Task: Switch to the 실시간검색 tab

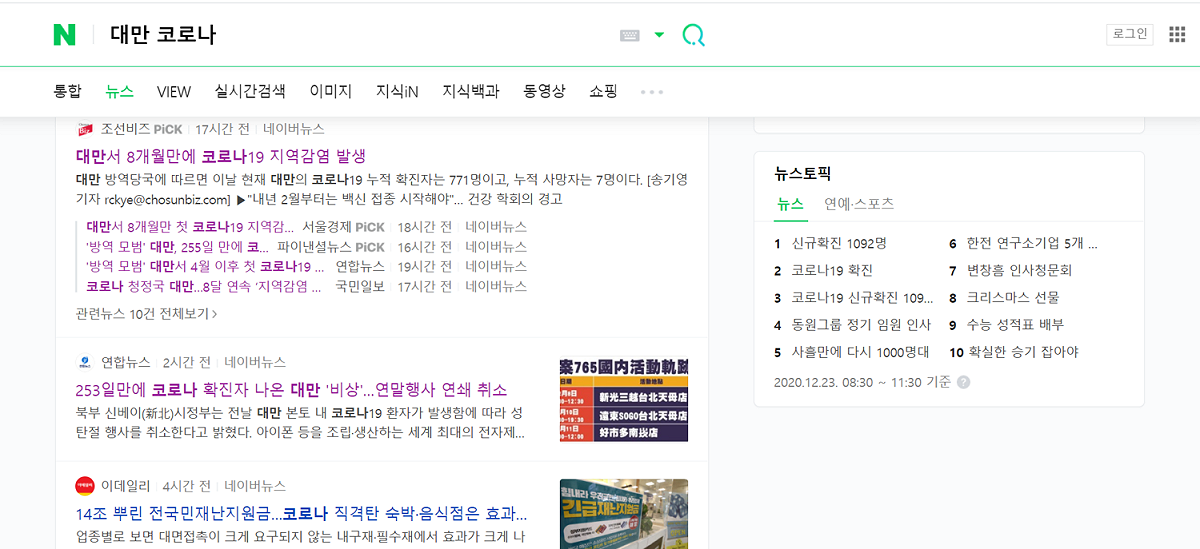Action: [x=250, y=91]
